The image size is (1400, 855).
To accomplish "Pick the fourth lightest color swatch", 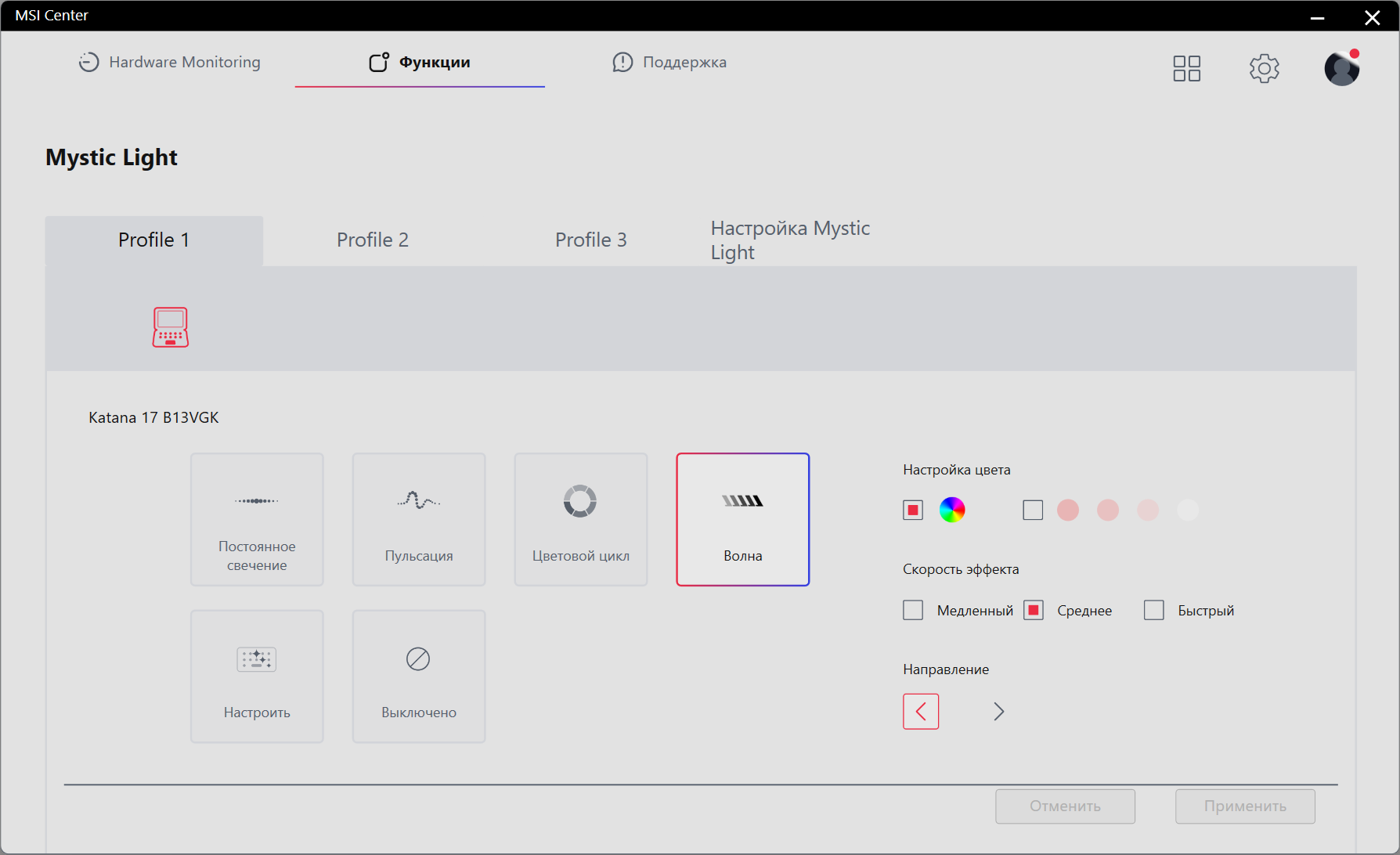I will [x=1188, y=510].
